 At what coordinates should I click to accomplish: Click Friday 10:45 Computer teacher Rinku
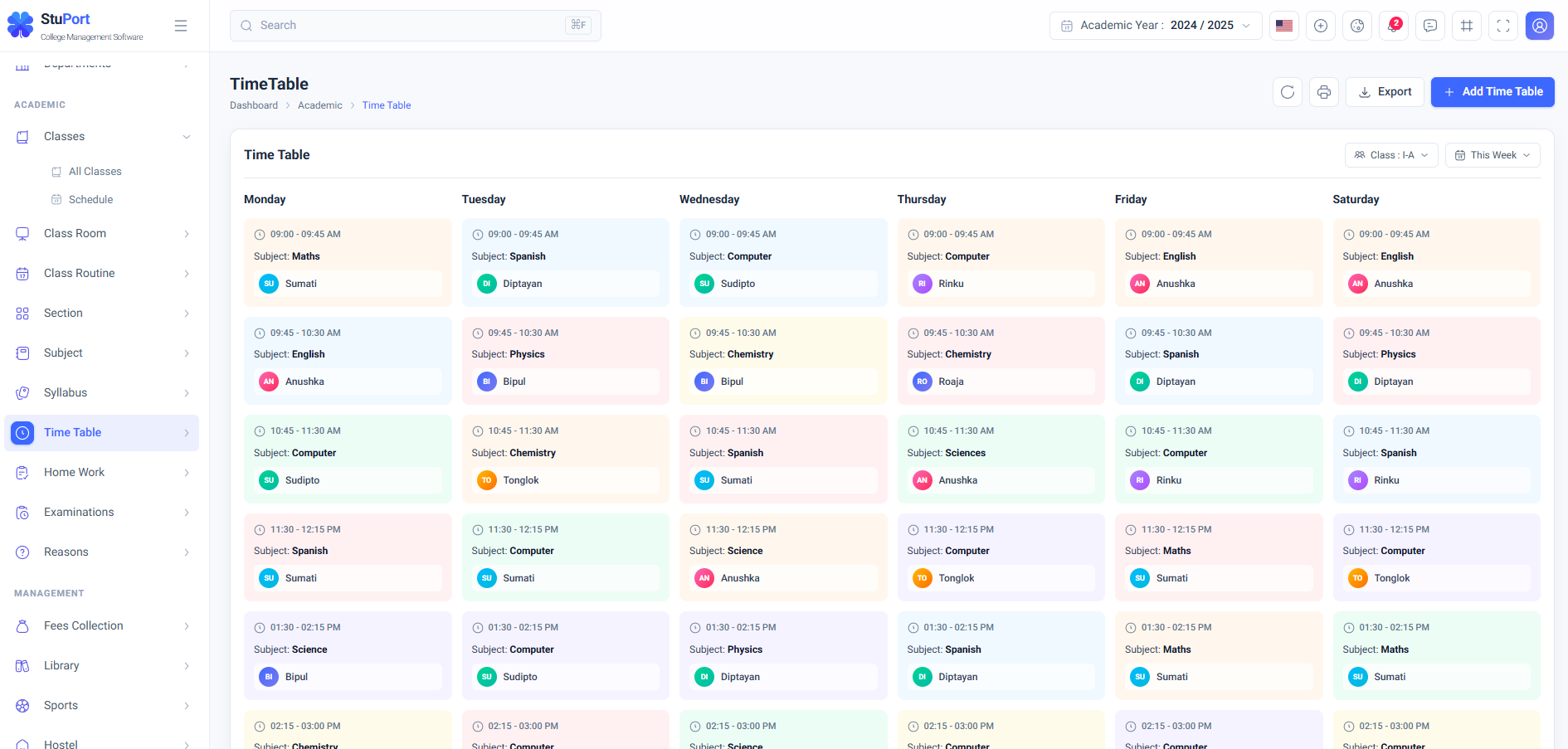1219,480
